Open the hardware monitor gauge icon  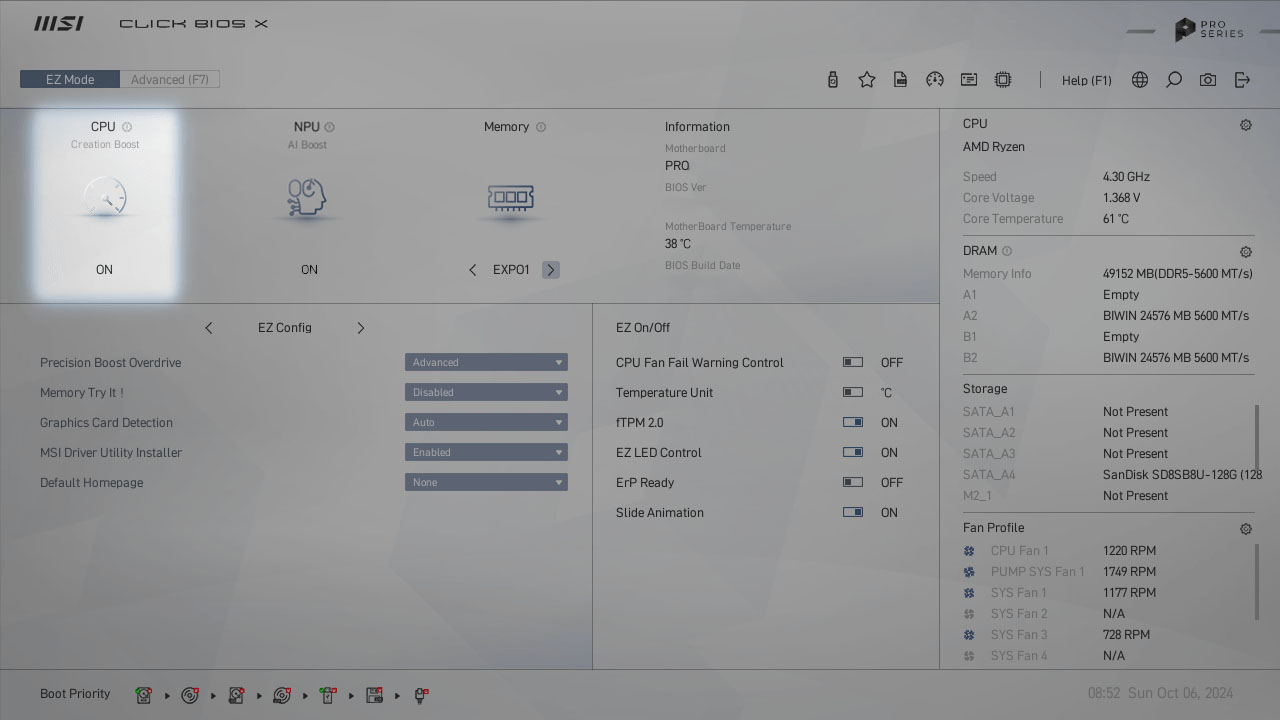tap(935, 80)
